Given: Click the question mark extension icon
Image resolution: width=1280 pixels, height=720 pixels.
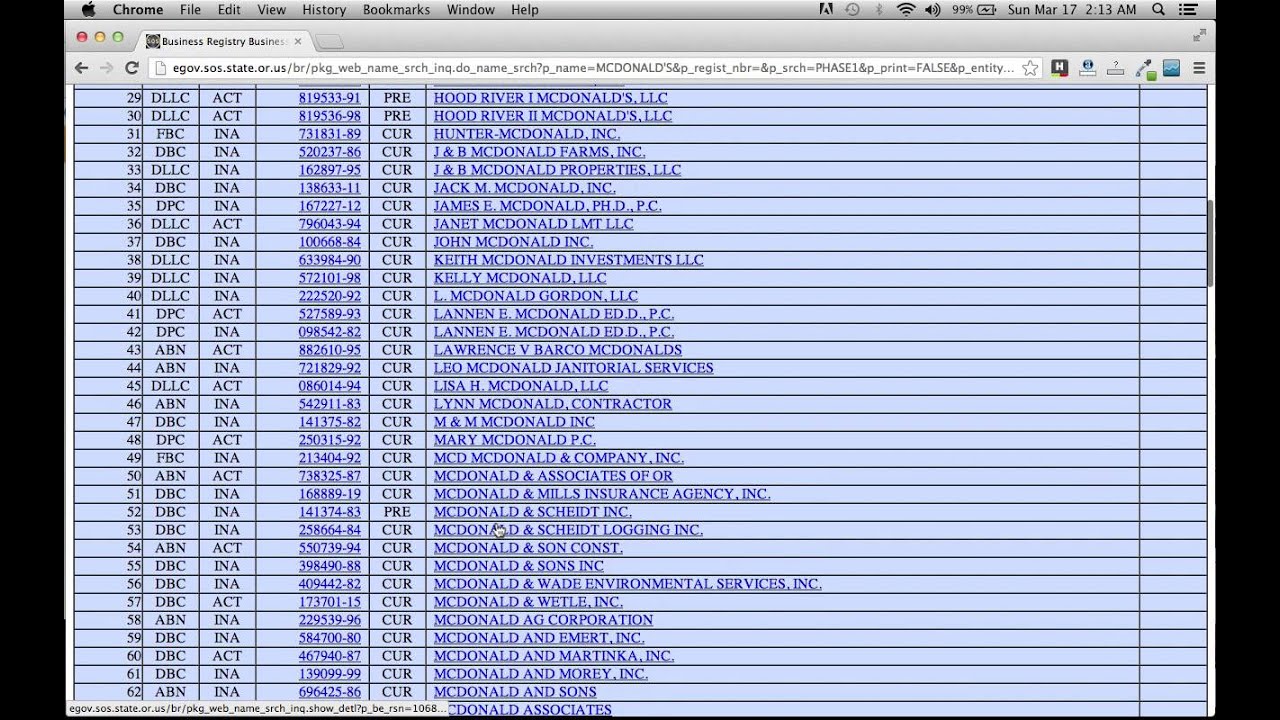Looking at the screenshot, I should (1116, 68).
